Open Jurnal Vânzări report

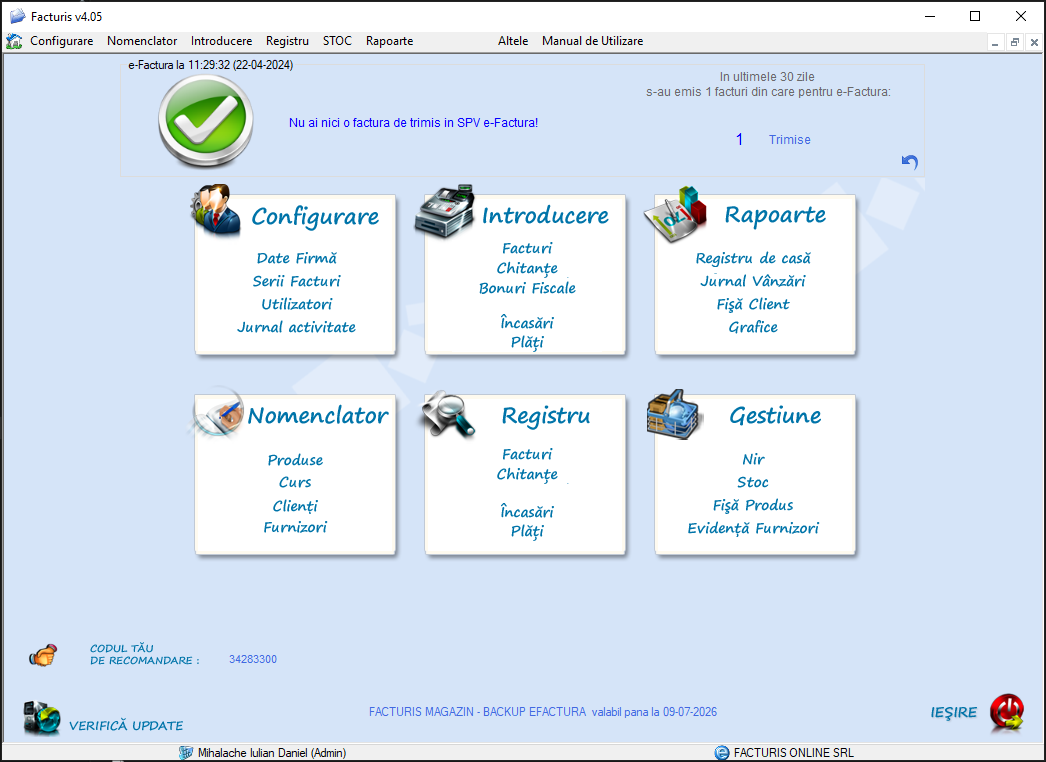(x=752, y=281)
